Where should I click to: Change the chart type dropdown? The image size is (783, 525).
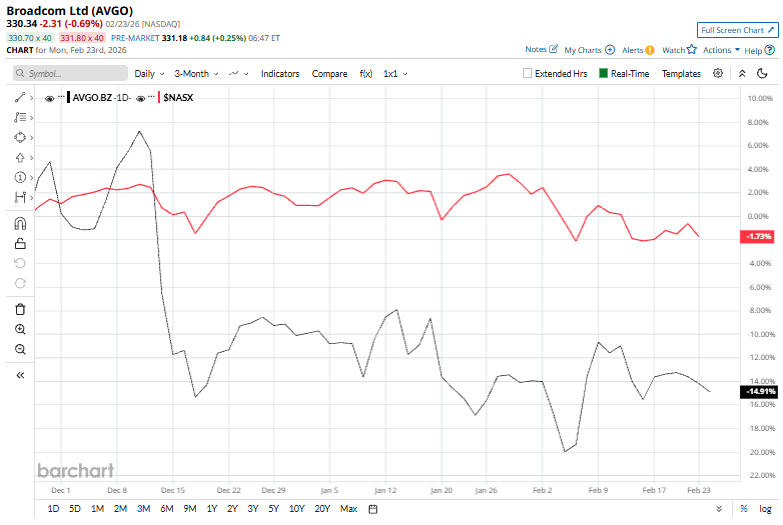(238, 73)
